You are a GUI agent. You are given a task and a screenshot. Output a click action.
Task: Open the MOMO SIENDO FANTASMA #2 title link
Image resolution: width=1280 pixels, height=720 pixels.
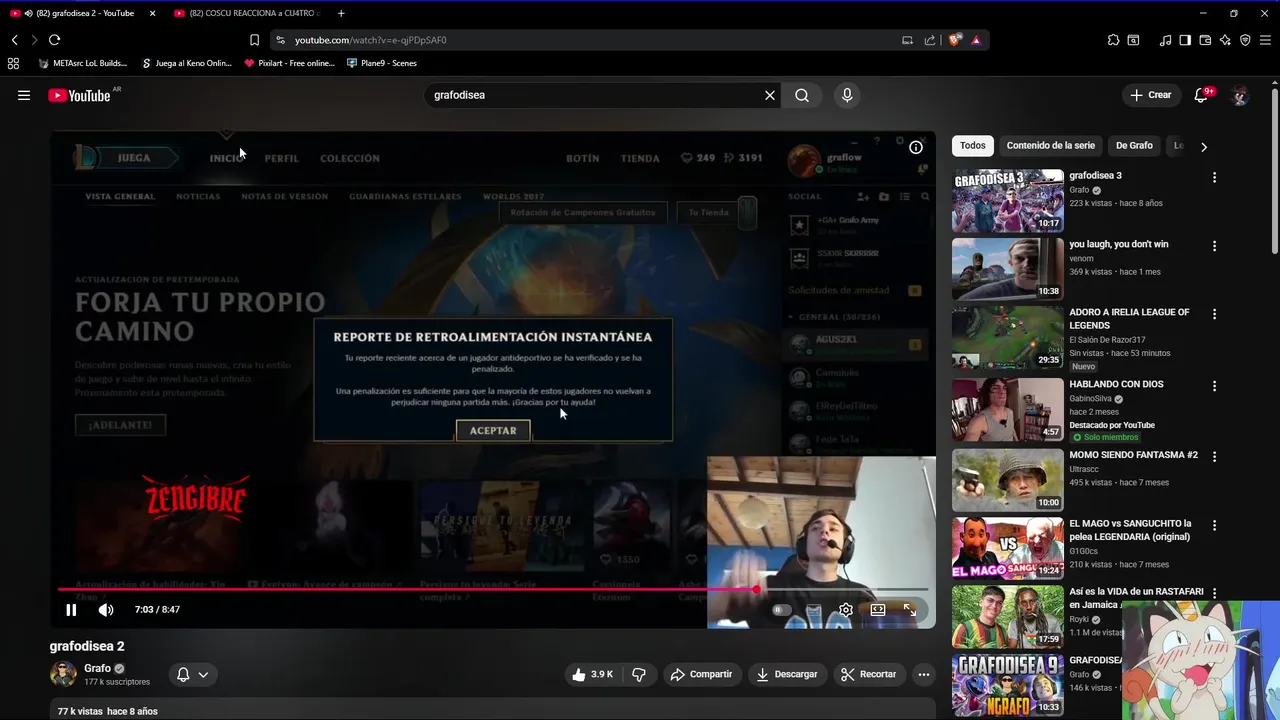(x=1133, y=455)
